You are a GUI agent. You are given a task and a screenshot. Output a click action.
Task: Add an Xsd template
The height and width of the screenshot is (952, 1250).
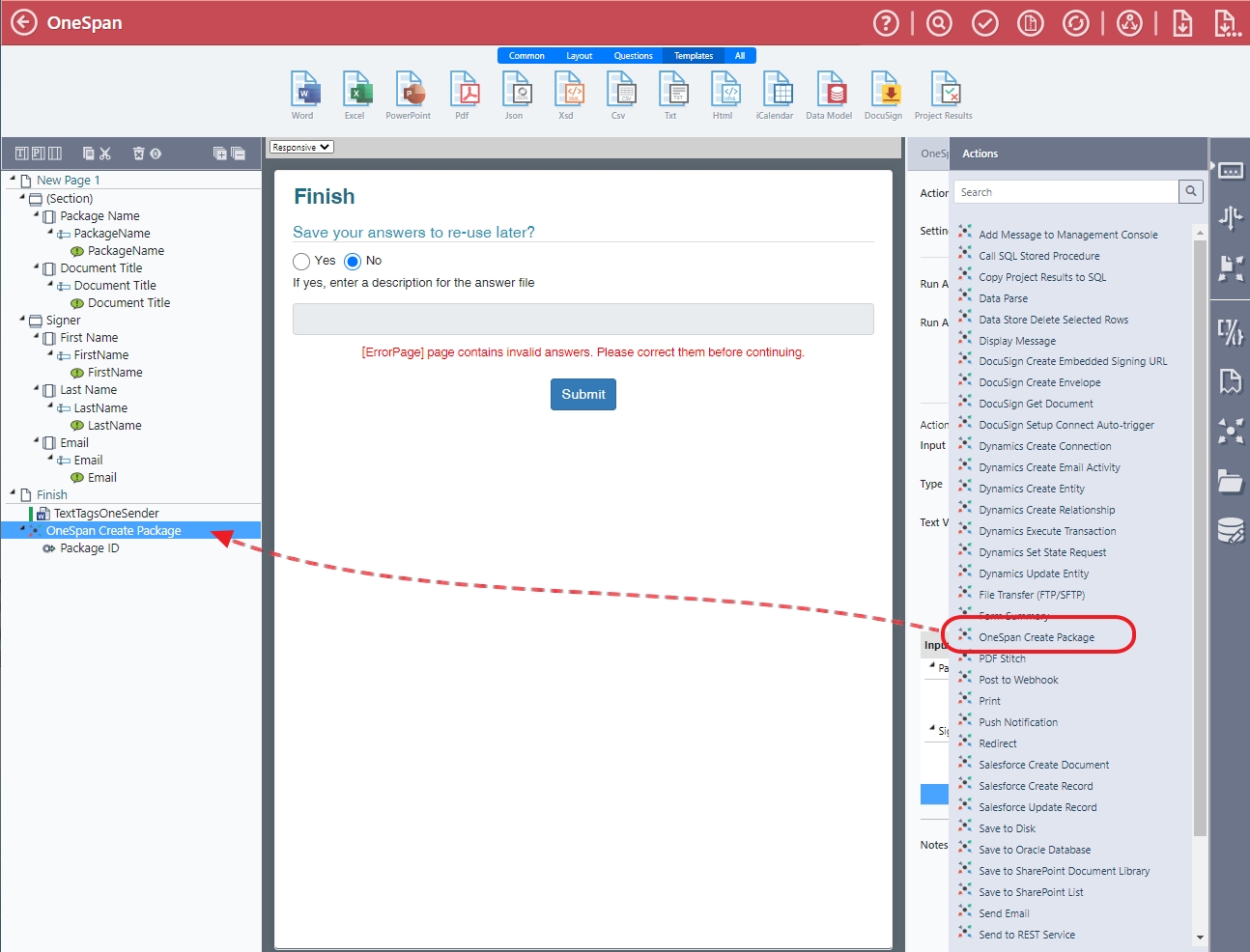click(567, 96)
